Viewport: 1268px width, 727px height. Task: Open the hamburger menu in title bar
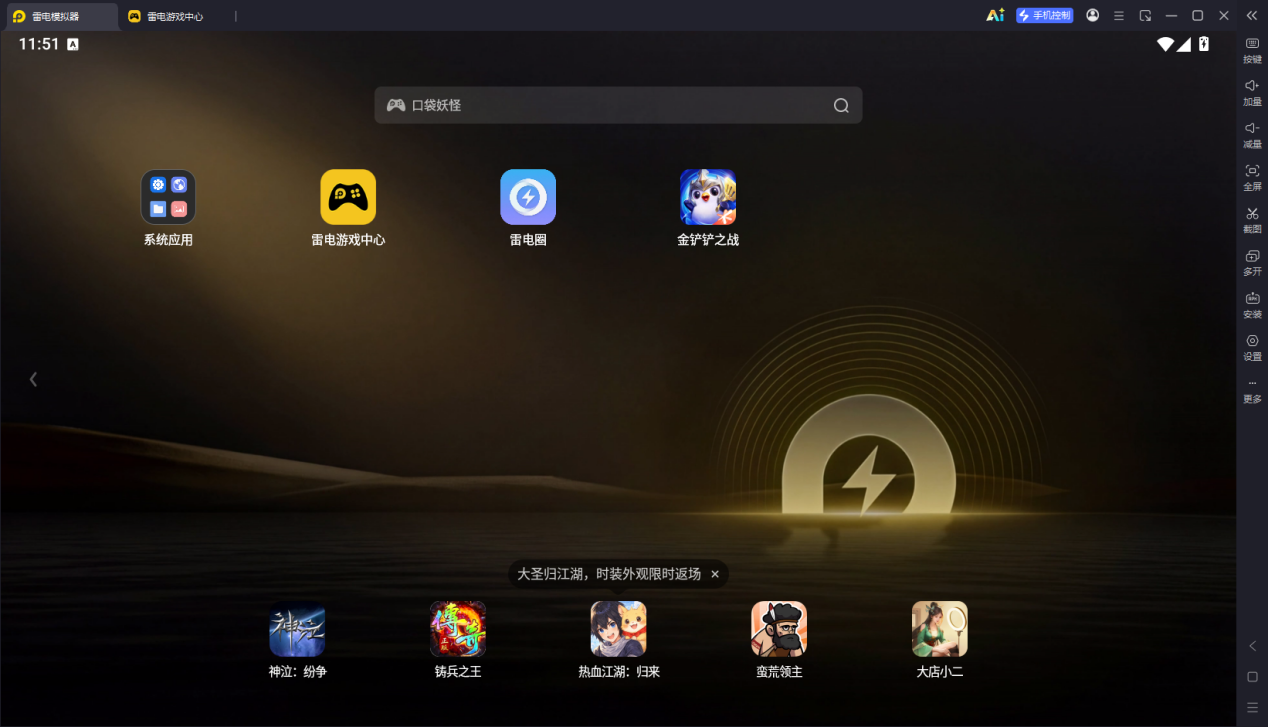1119,15
